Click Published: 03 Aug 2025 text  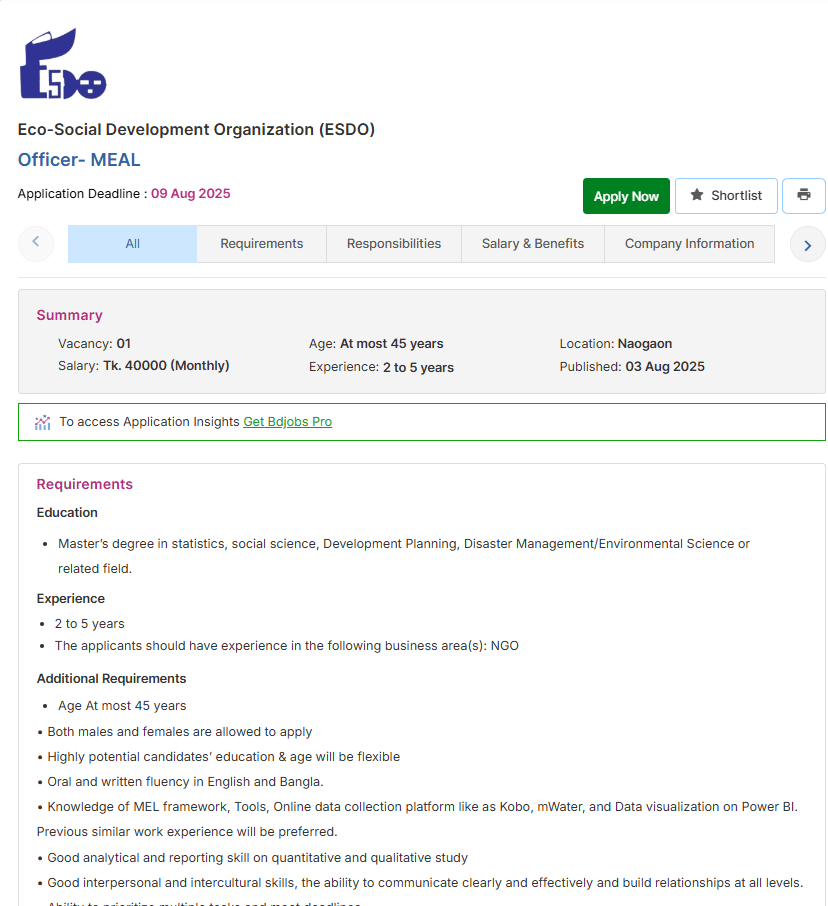(632, 367)
